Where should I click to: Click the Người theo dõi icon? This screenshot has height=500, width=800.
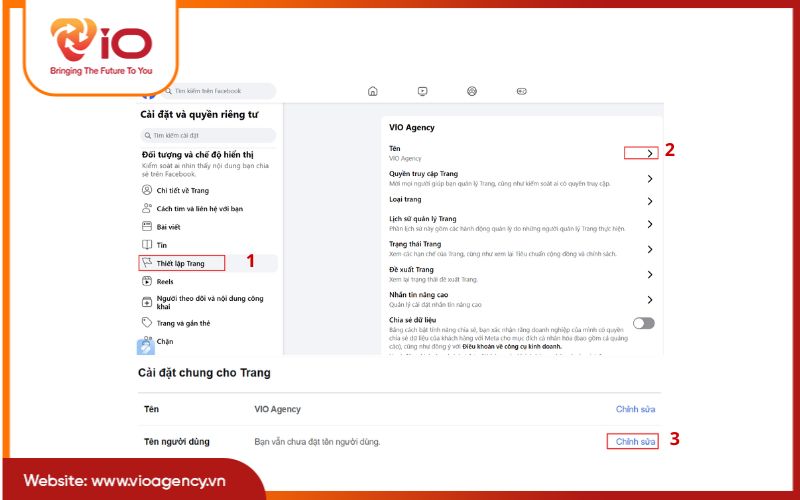147,302
